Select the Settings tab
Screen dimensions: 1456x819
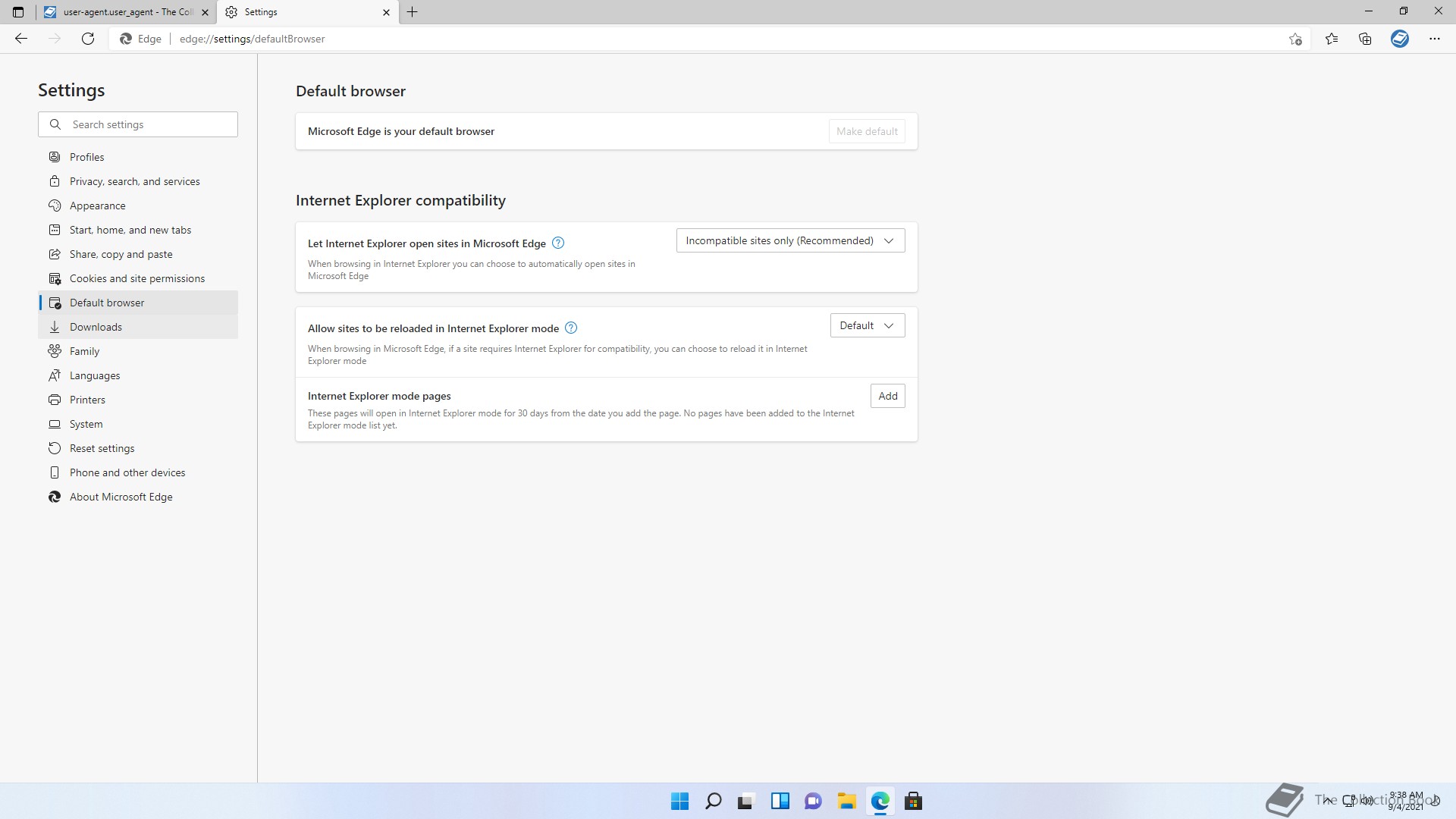[308, 12]
